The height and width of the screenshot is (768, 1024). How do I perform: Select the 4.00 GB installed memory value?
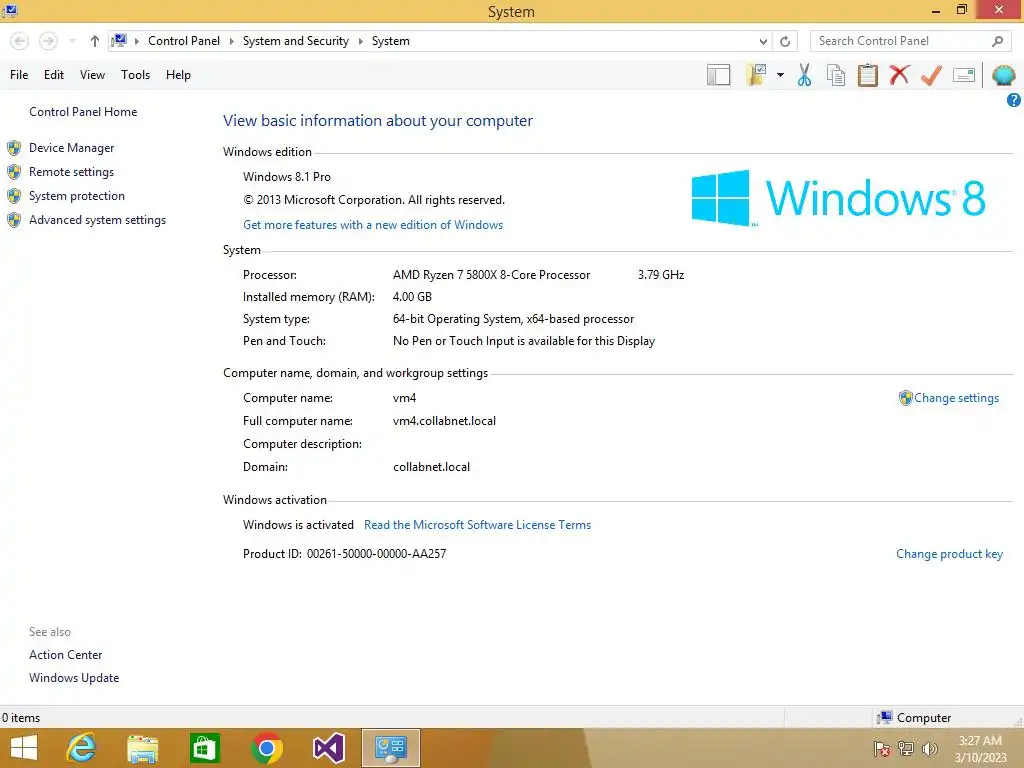pyautogui.click(x=412, y=296)
